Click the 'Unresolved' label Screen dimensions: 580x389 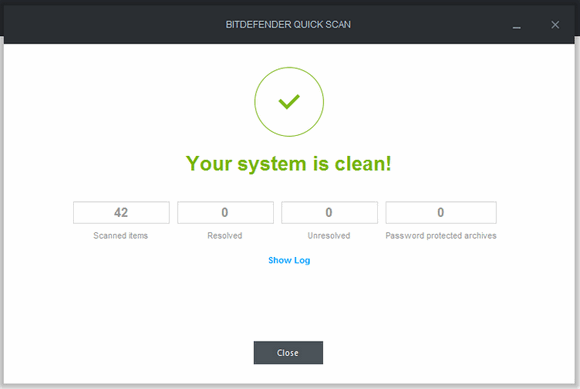tap(329, 236)
